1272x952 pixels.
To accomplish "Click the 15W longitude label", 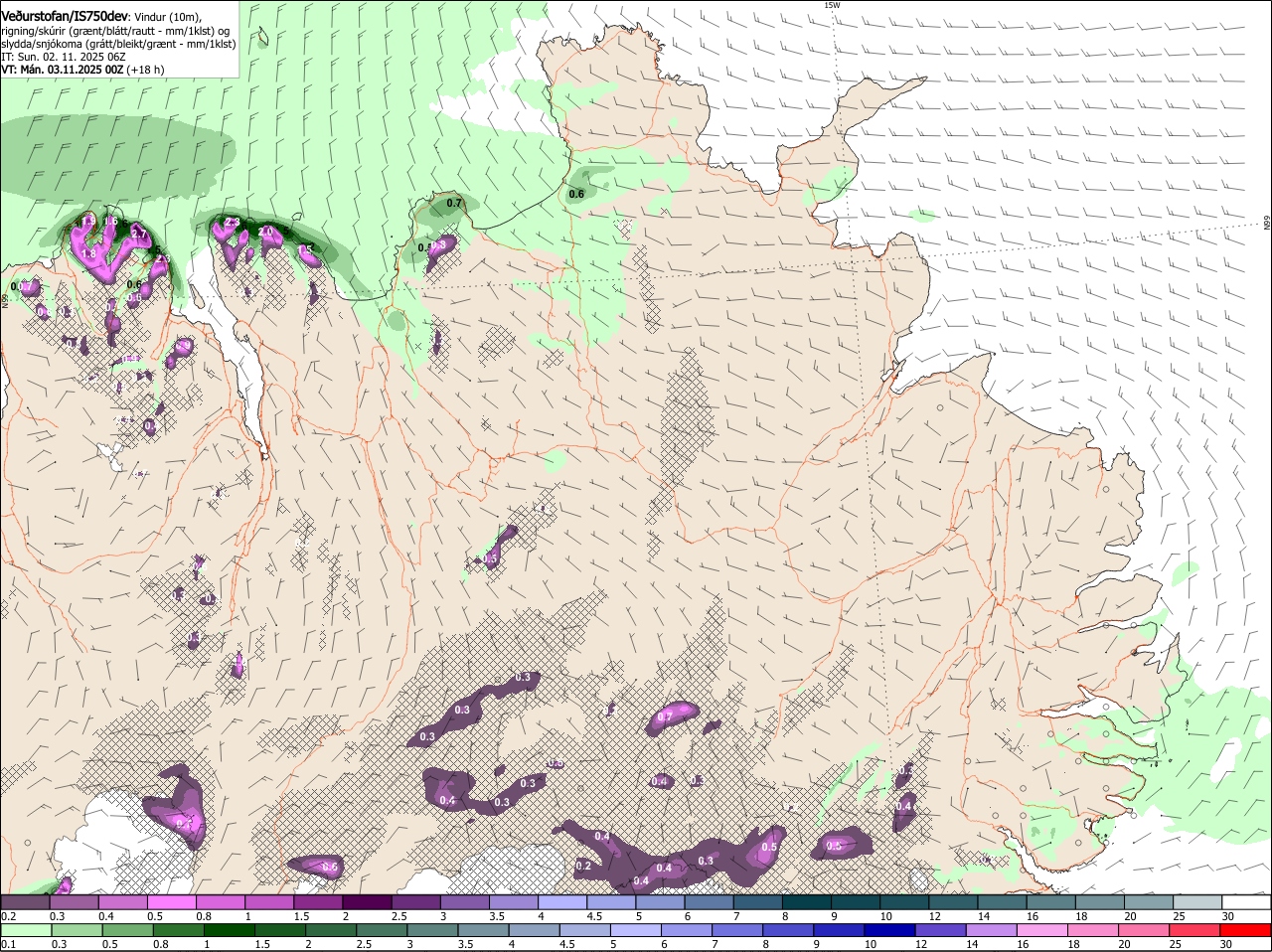I will pos(832,5).
